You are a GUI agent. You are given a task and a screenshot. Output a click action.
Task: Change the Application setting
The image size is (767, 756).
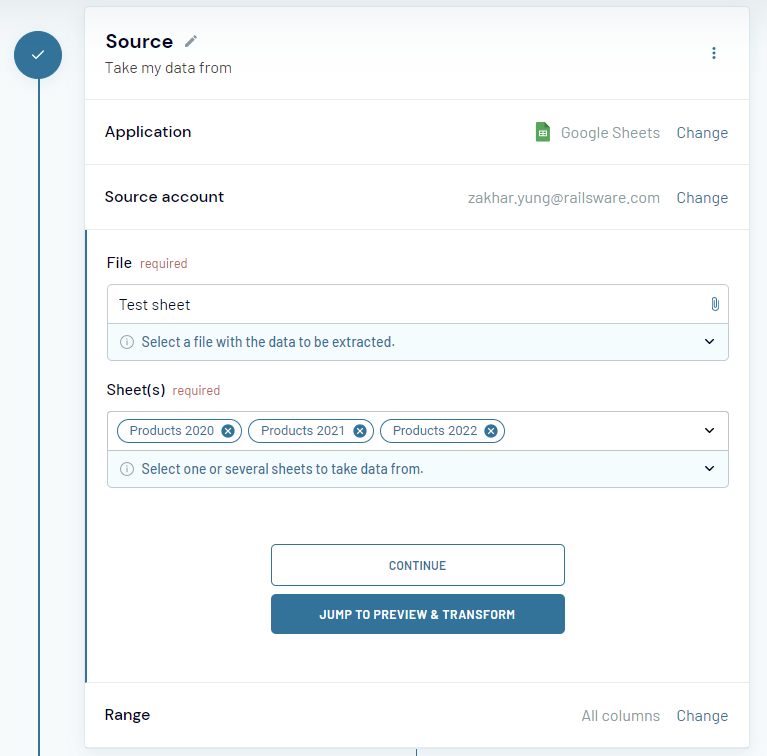point(702,133)
